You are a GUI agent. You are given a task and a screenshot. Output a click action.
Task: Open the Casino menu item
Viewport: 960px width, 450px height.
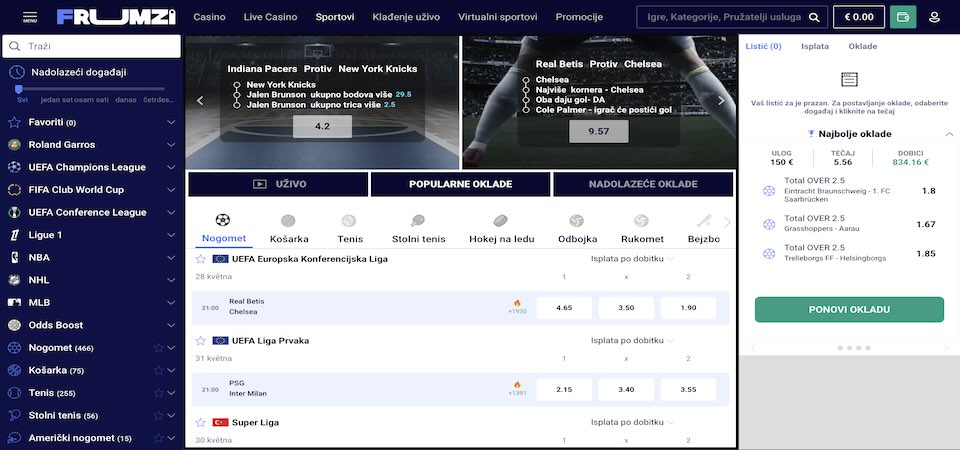coord(209,17)
